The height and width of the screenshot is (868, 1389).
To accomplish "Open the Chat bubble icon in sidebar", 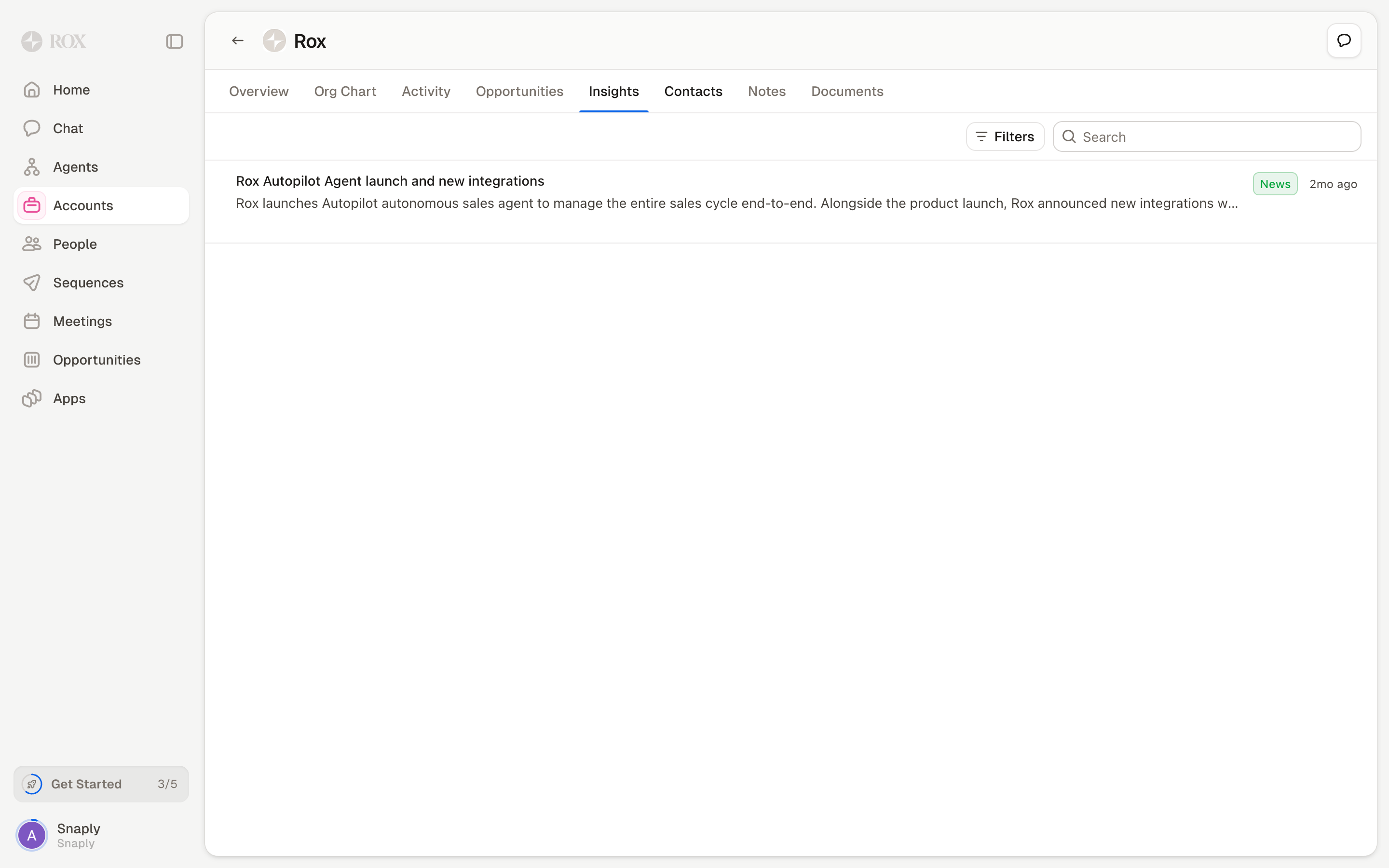I will click(32, 128).
